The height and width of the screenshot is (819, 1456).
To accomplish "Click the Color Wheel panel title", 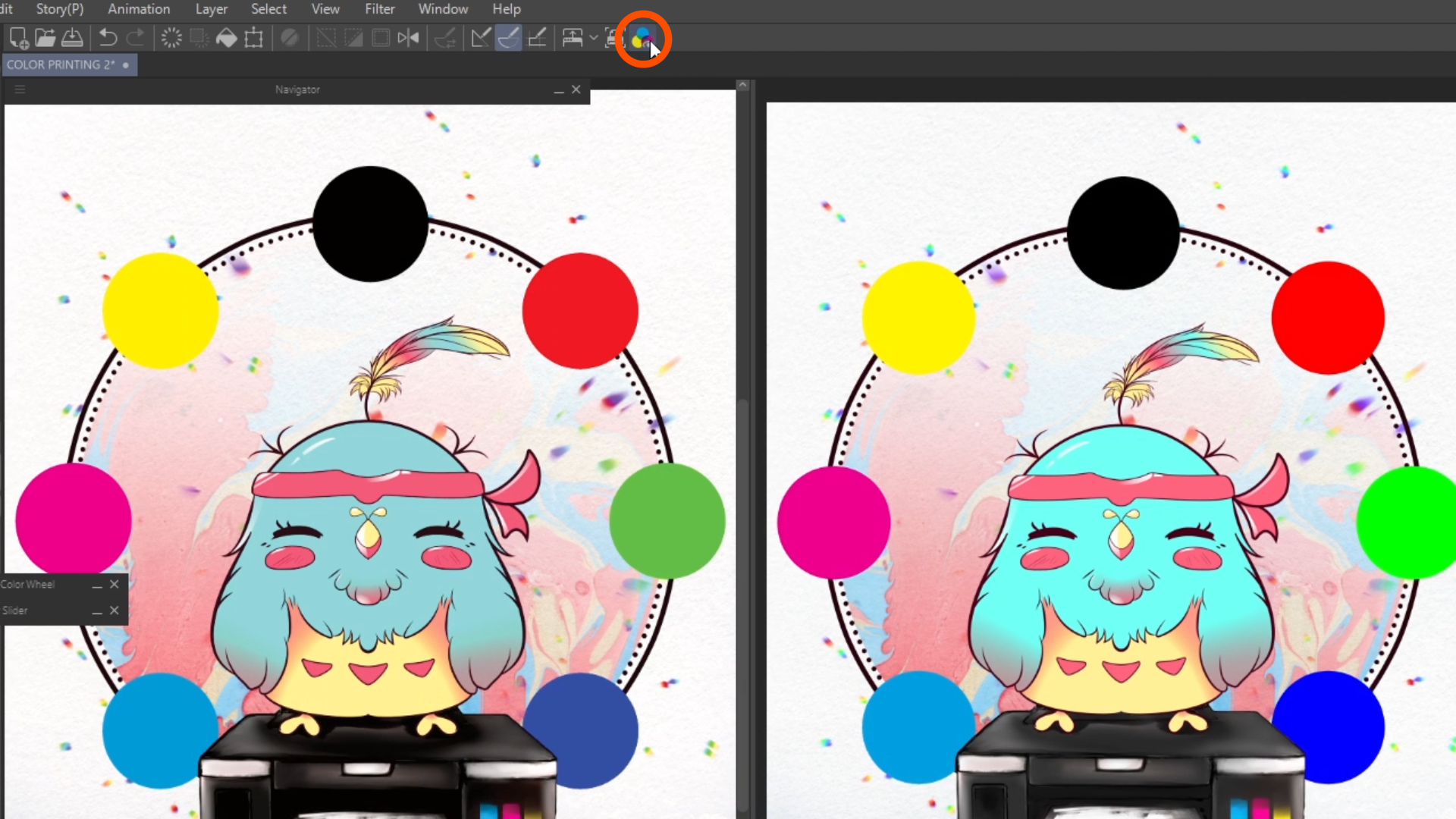I will click(x=27, y=585).
